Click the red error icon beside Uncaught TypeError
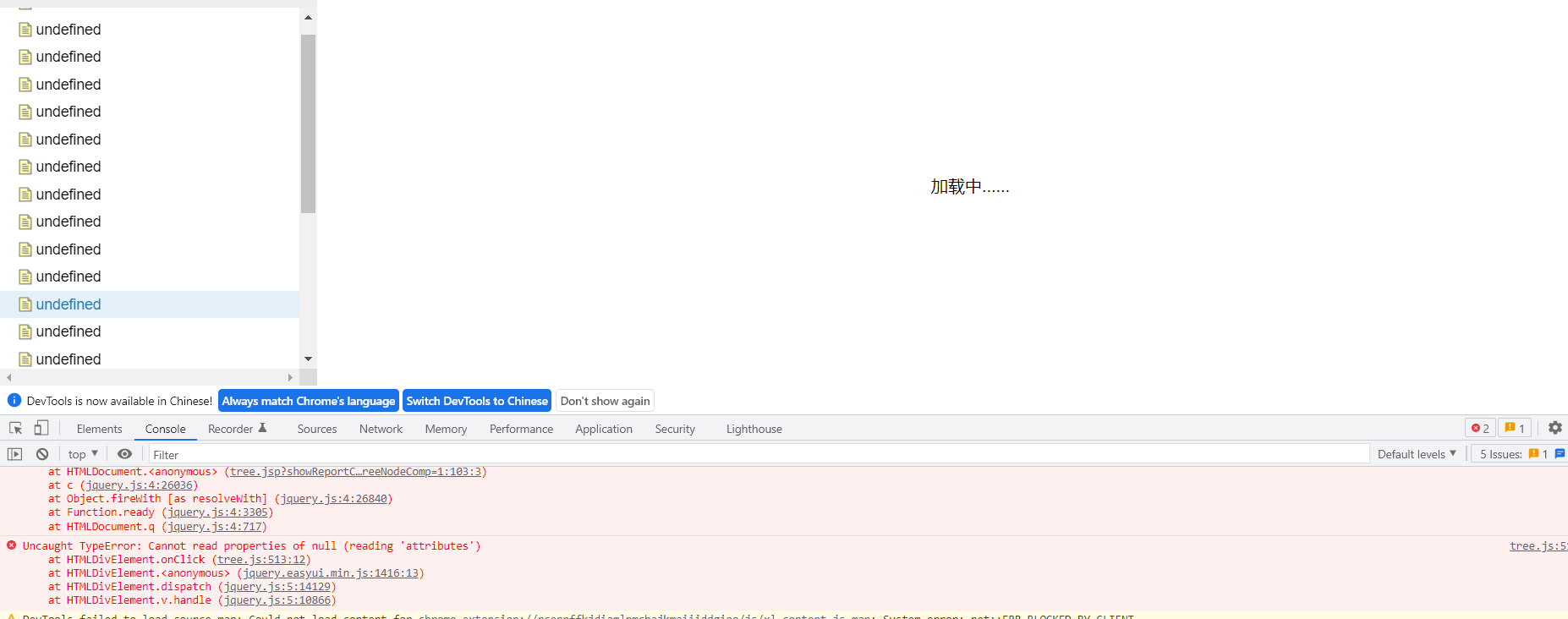The image size is (1568, 619). [11, 545]
